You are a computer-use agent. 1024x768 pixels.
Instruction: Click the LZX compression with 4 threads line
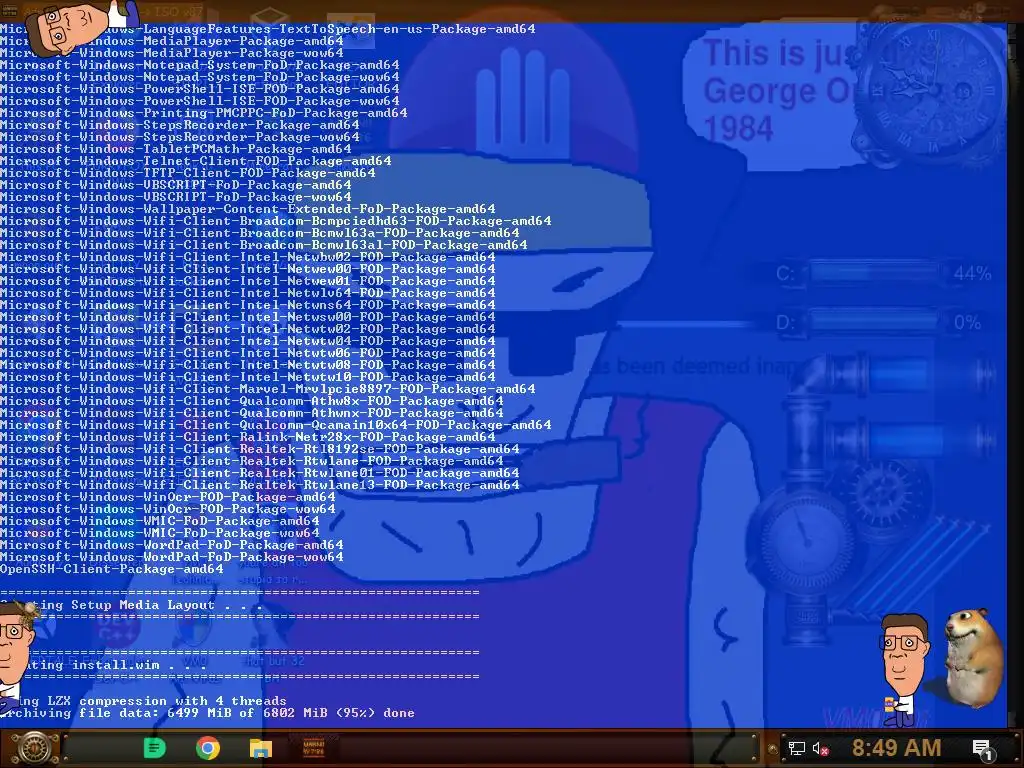[x=143, y=701]
